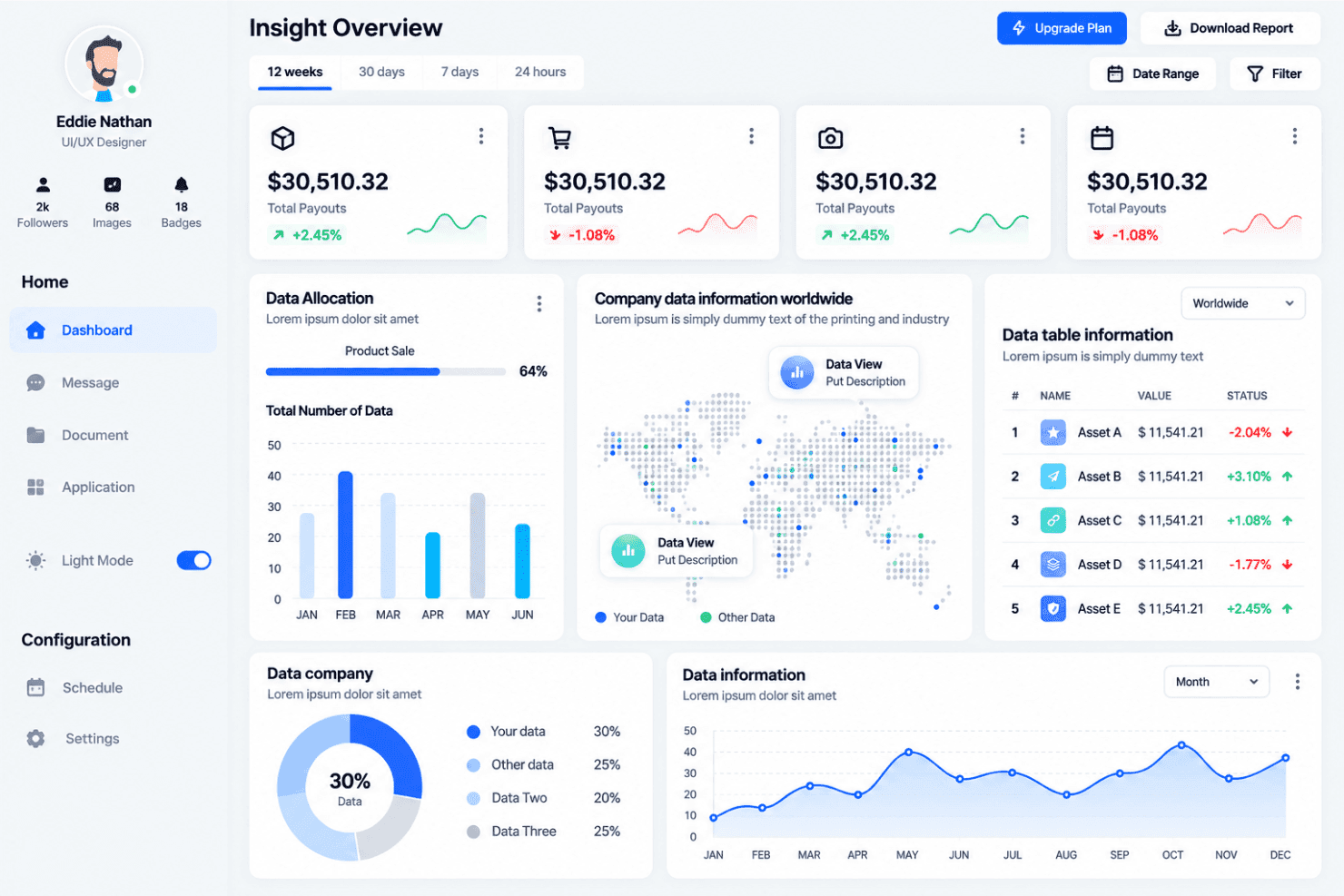This screenshot has height=896, width=1344.
Task: Click the Asset B +3.10% status
Action: coord(1249,477)
